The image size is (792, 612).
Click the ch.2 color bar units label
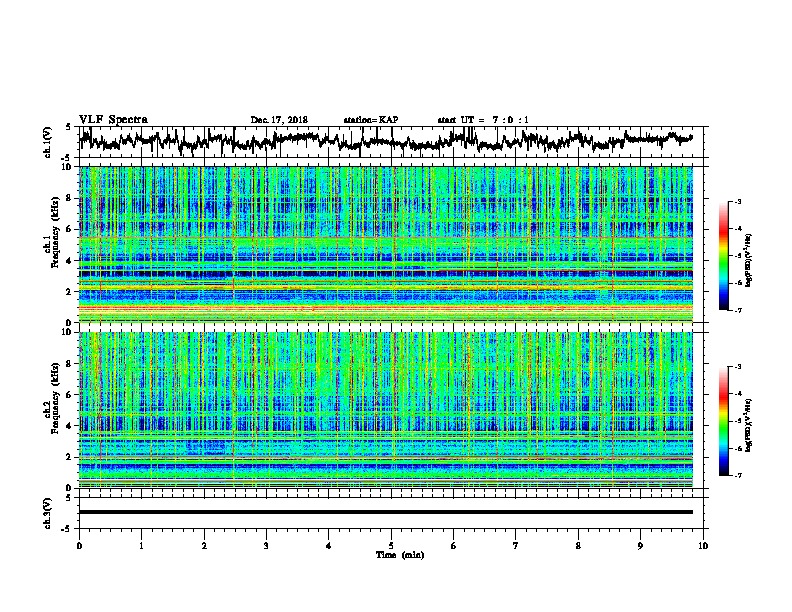[749, 424]
